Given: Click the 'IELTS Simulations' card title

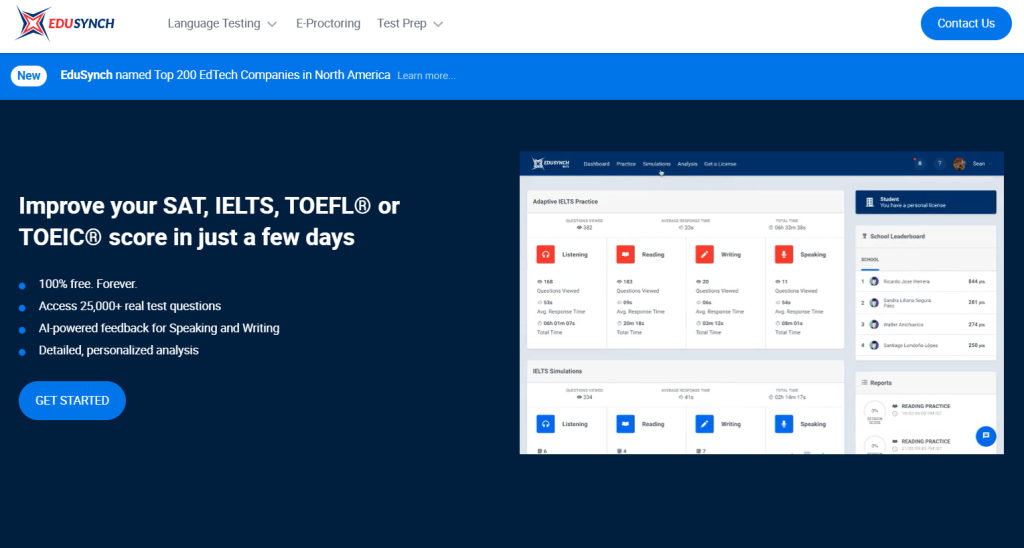Looking at the screenshot, I should 557,371.
